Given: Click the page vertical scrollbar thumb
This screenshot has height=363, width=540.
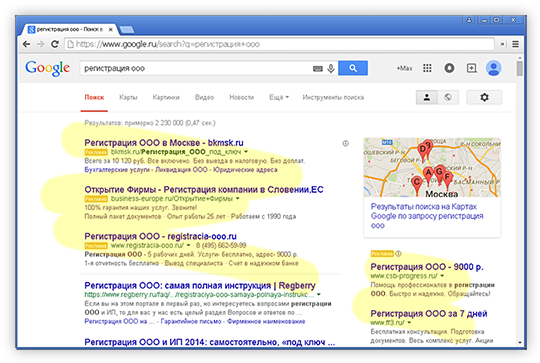Looking at the screenshot, I should pos(519,68).
